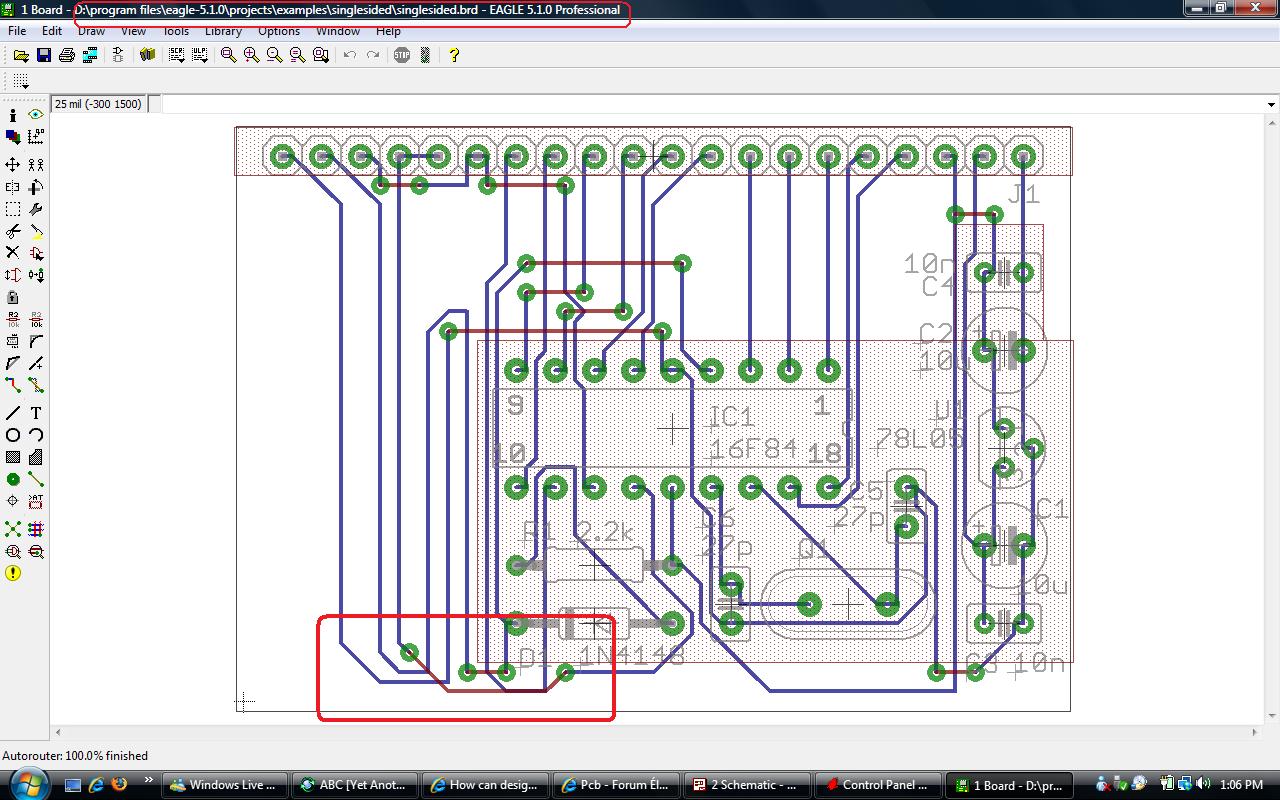The image size is (1280, 800).
Task: Select the Move tool
Action: 13,164
